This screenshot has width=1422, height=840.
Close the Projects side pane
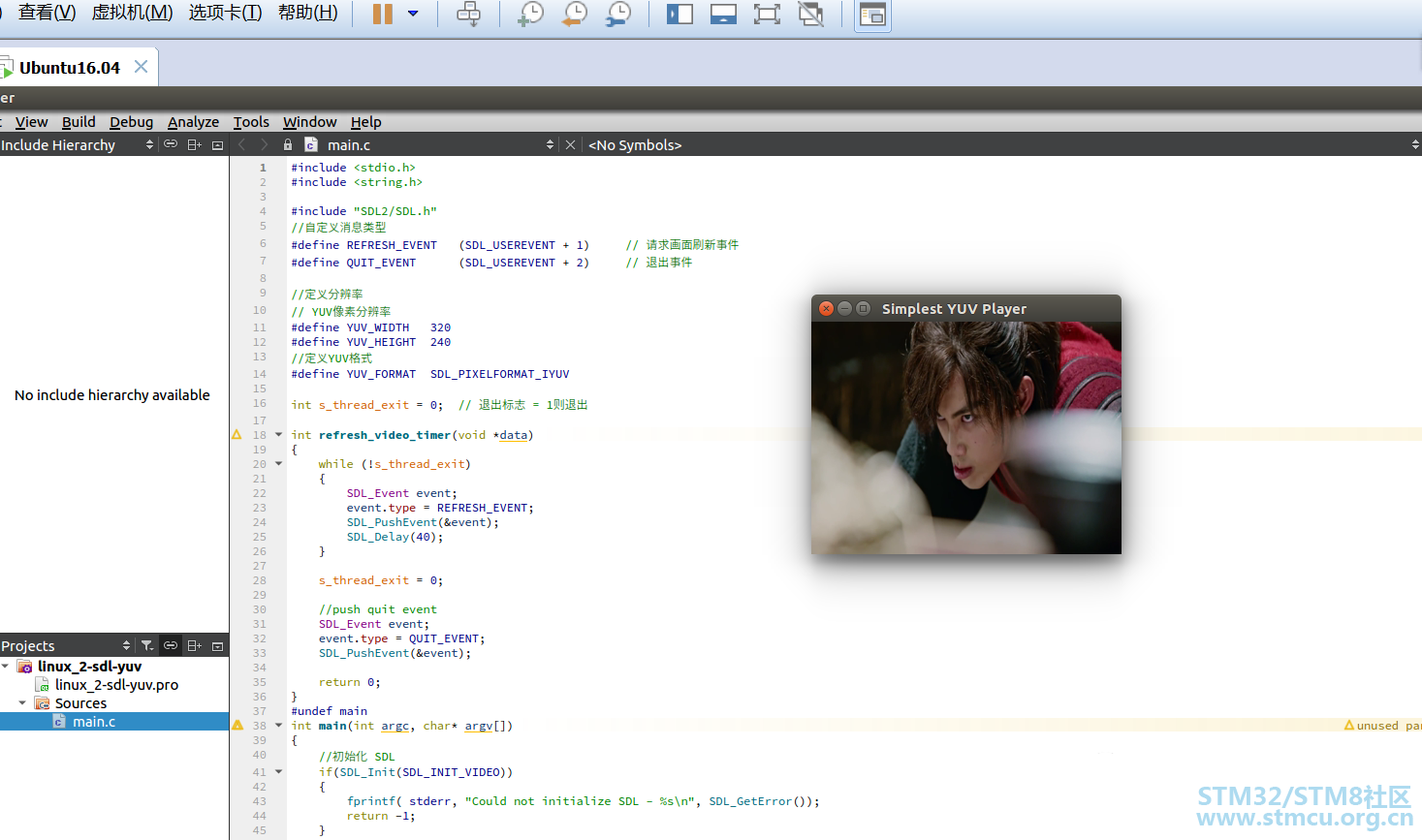click(x=217, y=645)
